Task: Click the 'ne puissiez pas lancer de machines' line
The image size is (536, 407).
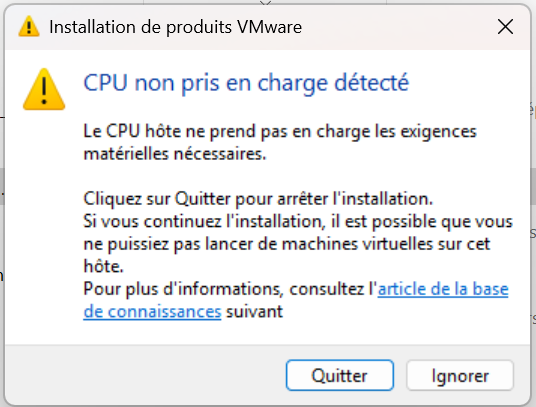Action: coord(287,244)
